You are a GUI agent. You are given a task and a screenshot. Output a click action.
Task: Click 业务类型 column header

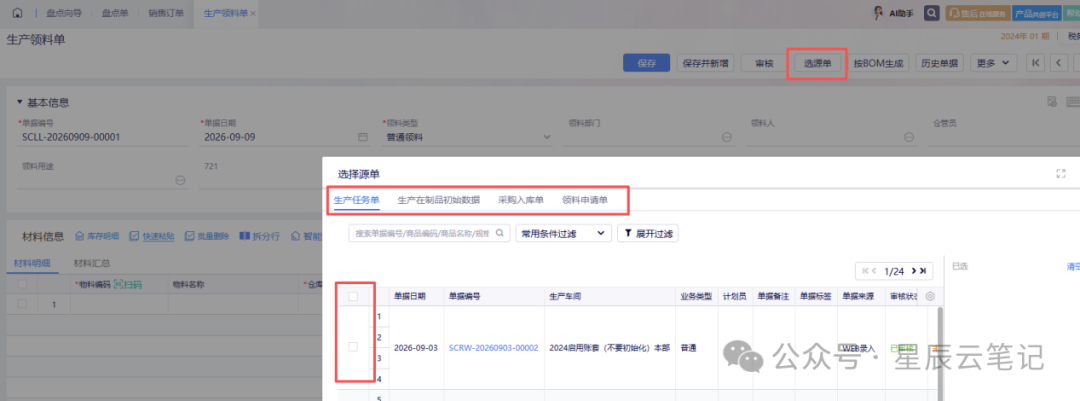(x=697, y=296)
